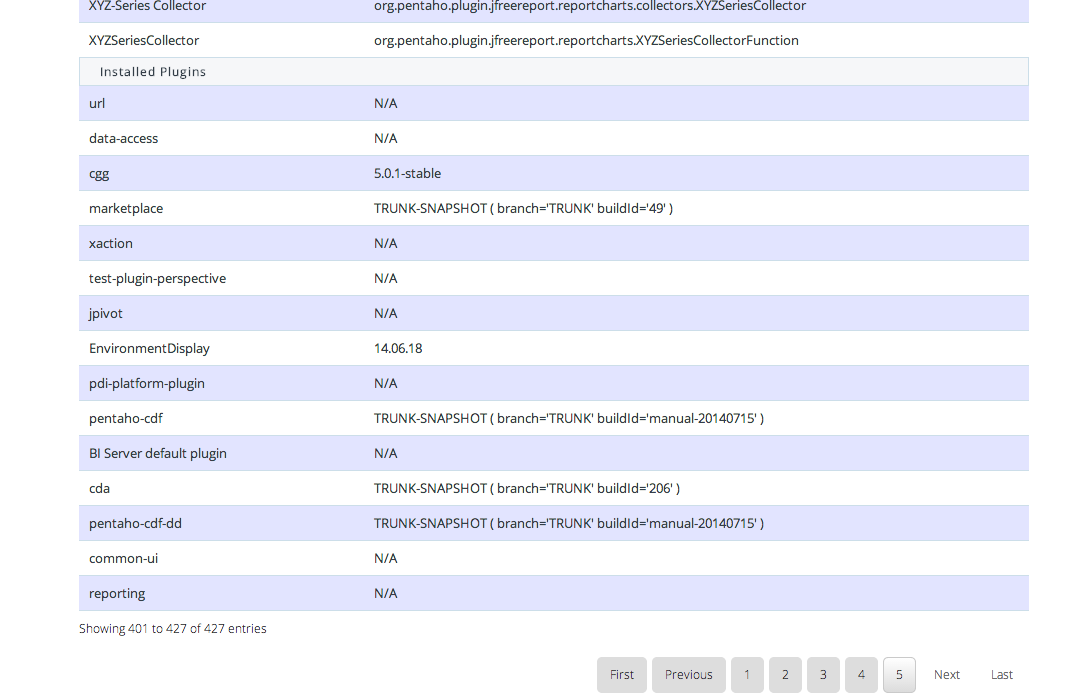The height and width of the screenshot is (695, 1071).
Task: Open the Previous page of entries
Action: coord(688,675)
